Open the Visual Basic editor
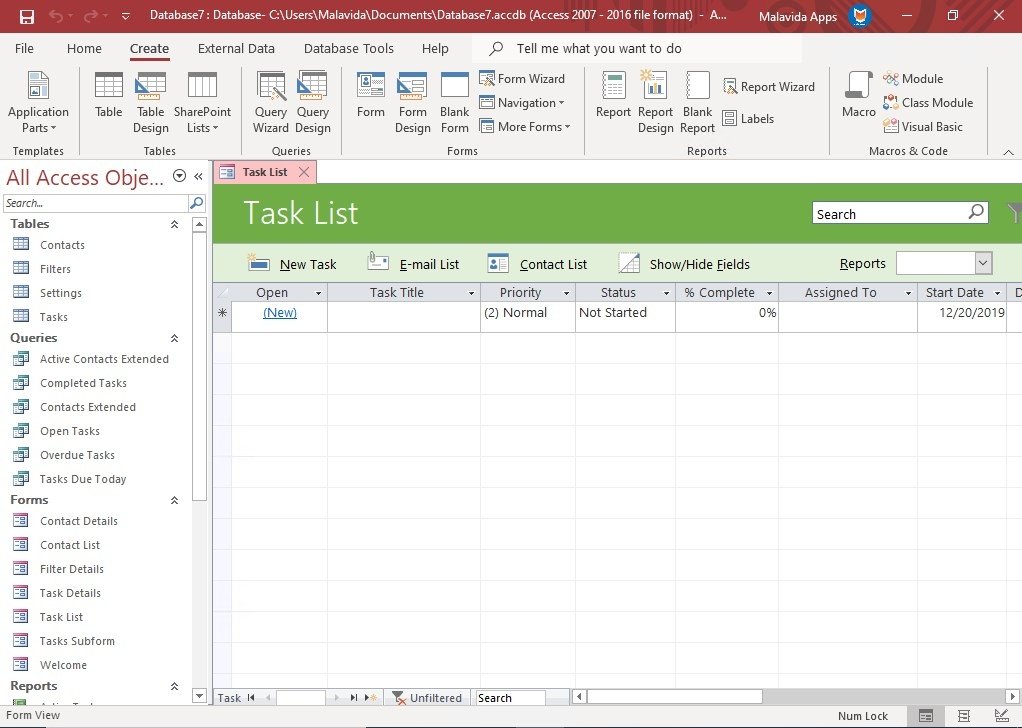This screenshot has width=1022, height=728. coord(925,126)
